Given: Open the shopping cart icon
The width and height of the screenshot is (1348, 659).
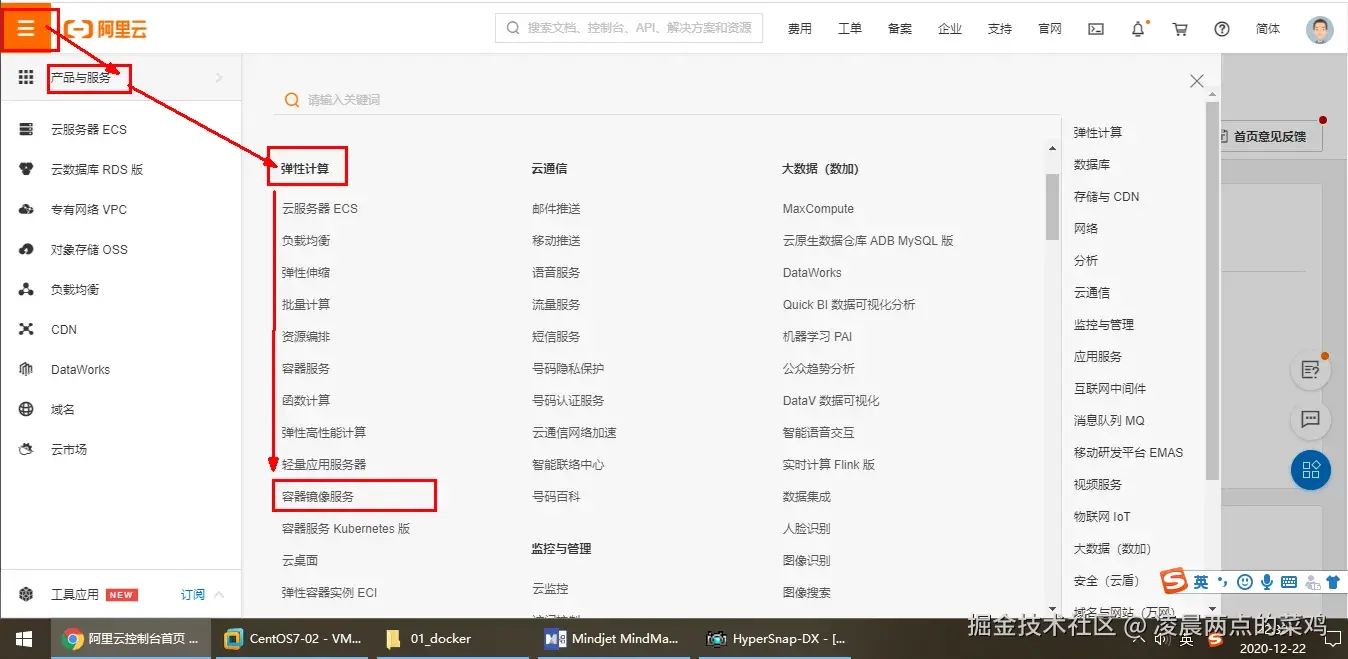Looking at the screenshot, I should click(1180, 29).
